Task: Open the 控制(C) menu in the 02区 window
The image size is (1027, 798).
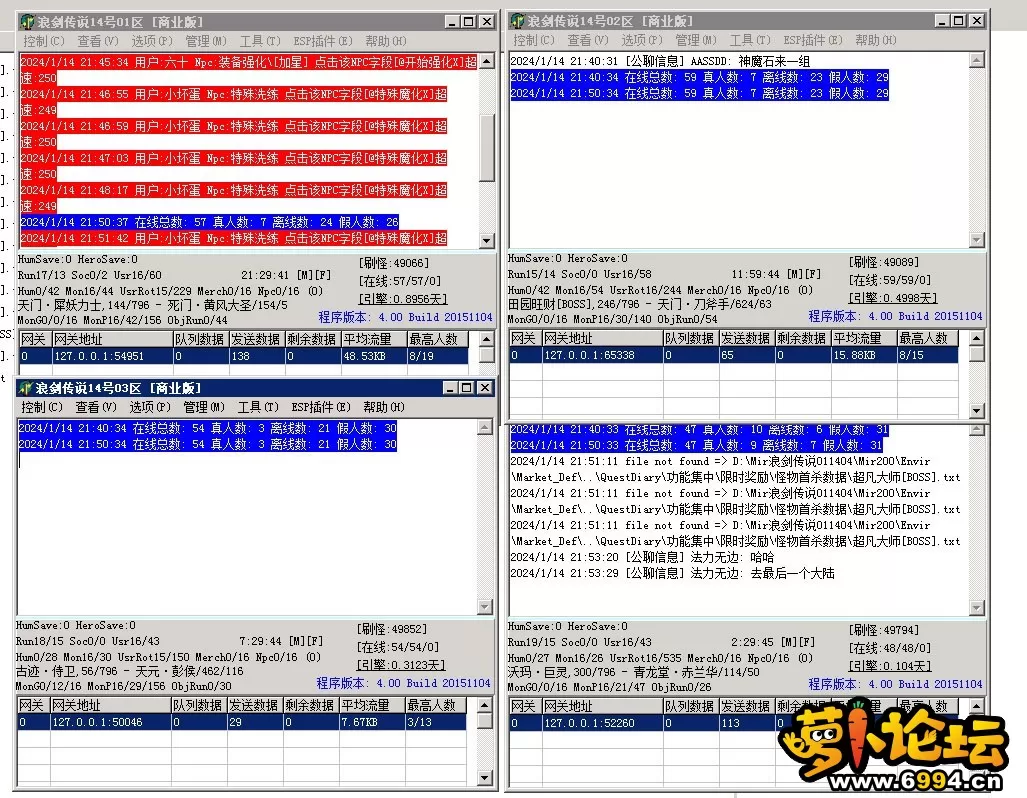Action: [534, 41]
